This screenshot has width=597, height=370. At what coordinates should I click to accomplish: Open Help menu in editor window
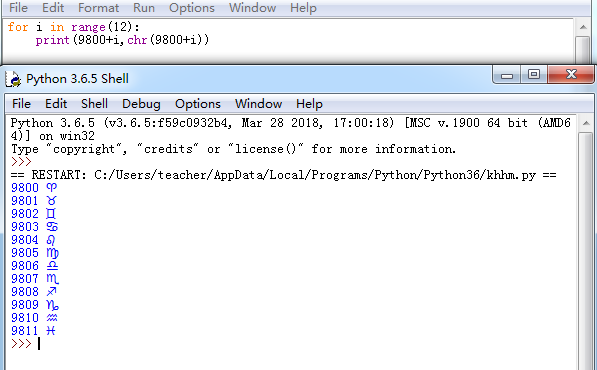coord(303,8)
